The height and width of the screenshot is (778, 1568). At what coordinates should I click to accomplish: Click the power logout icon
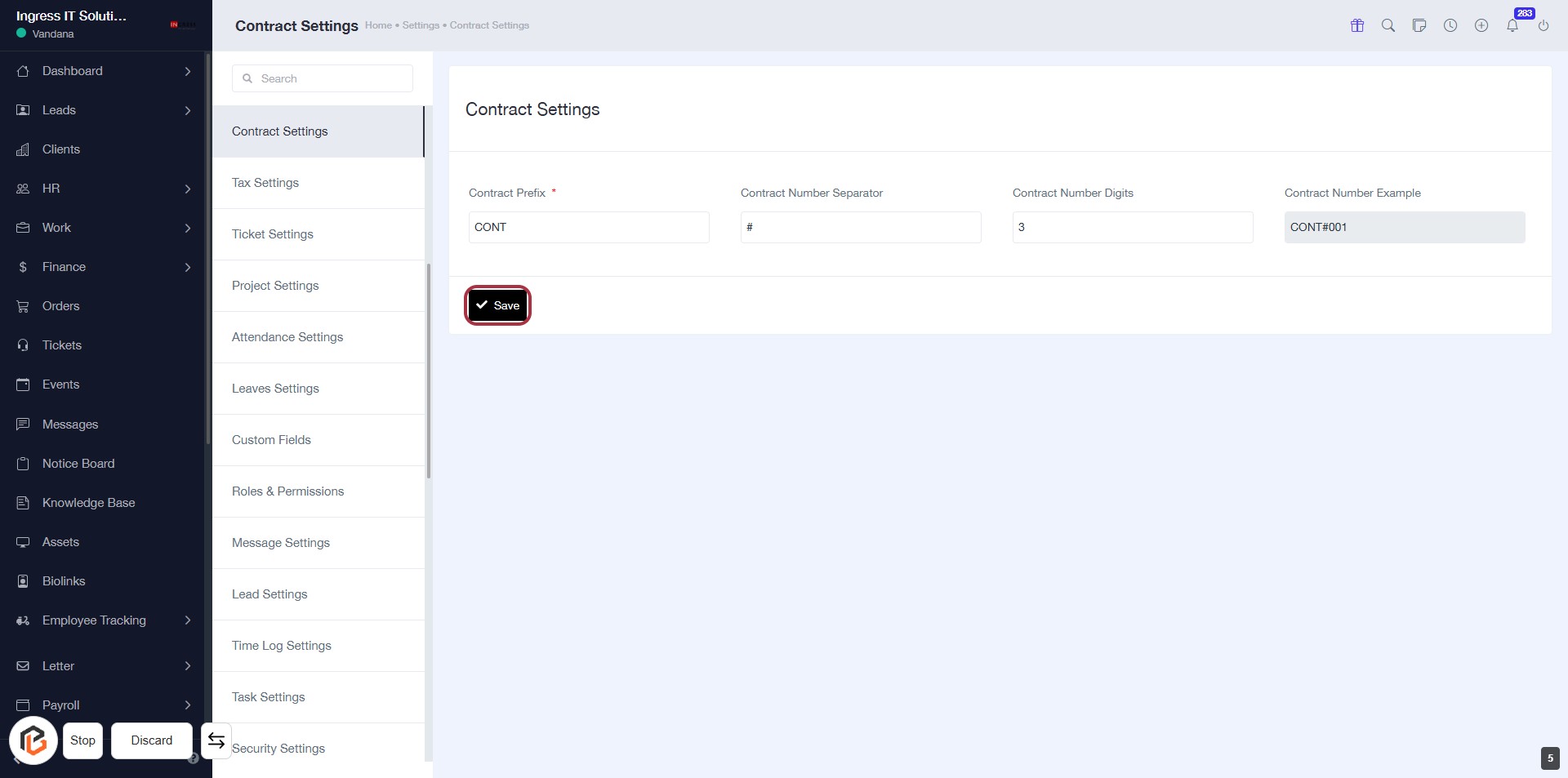tap(1543, 25)
